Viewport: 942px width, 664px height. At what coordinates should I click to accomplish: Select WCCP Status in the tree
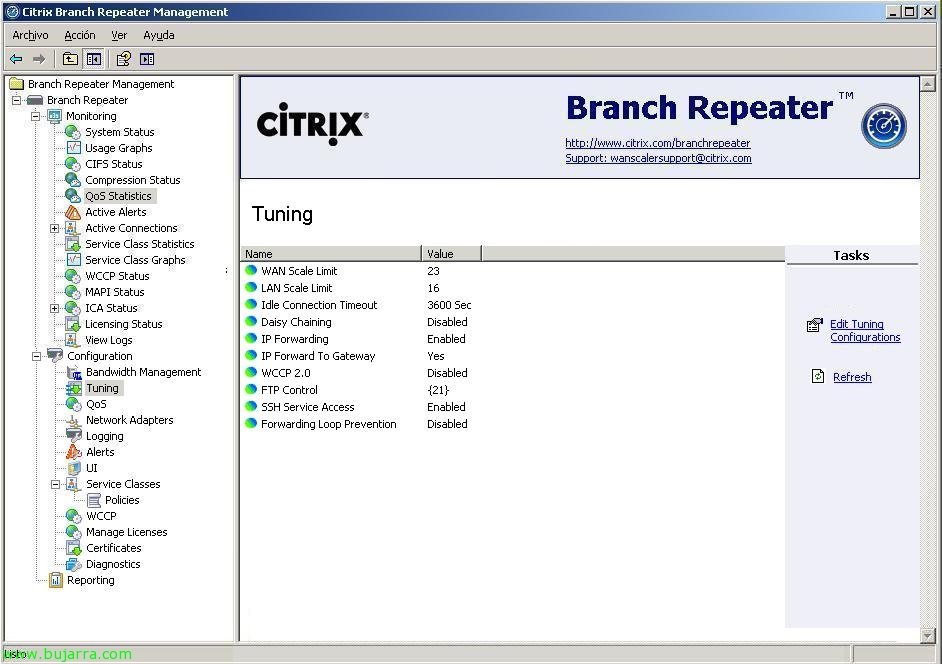point(117,276)
